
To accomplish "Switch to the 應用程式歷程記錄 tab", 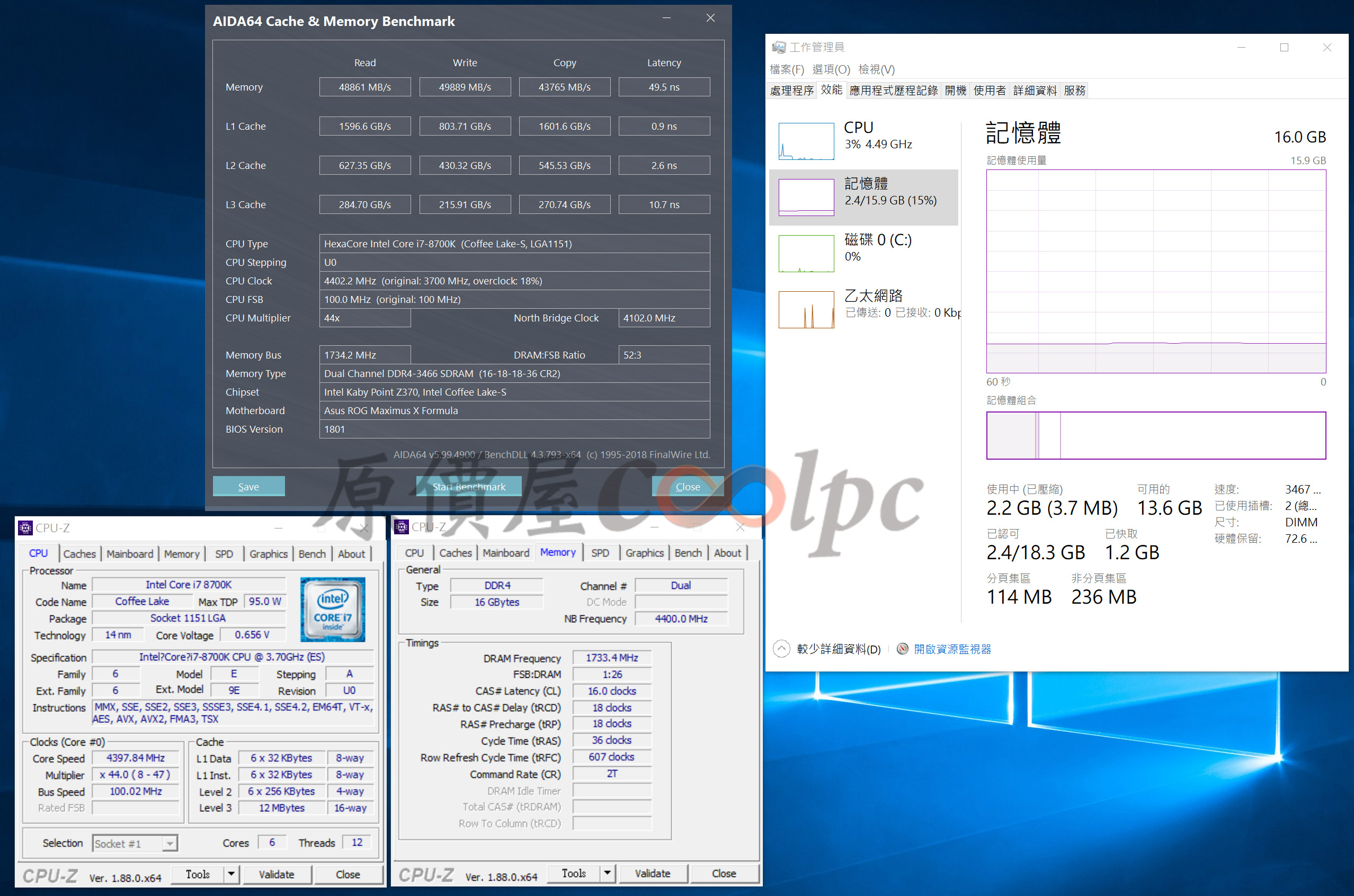I will (x=893, y=90).
